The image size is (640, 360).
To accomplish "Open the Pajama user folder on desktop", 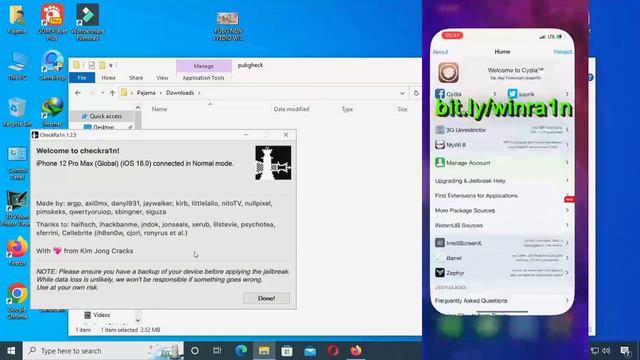I will pyautogui.click(x=17, y=19).
